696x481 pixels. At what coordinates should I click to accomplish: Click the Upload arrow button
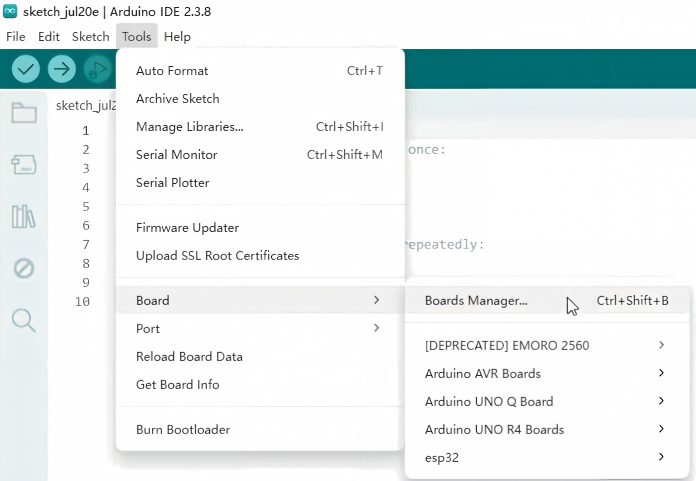[62, 69]
